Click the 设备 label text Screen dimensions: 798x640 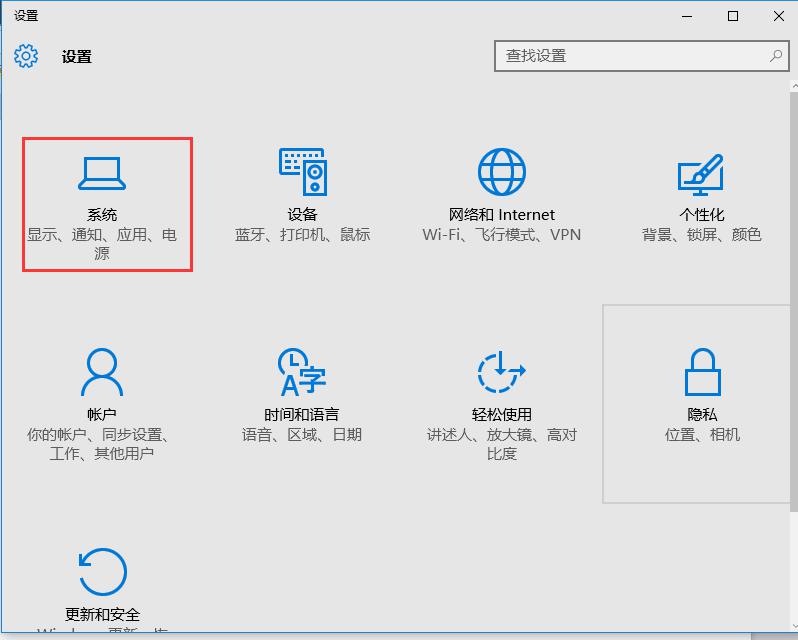coord(302,215)
